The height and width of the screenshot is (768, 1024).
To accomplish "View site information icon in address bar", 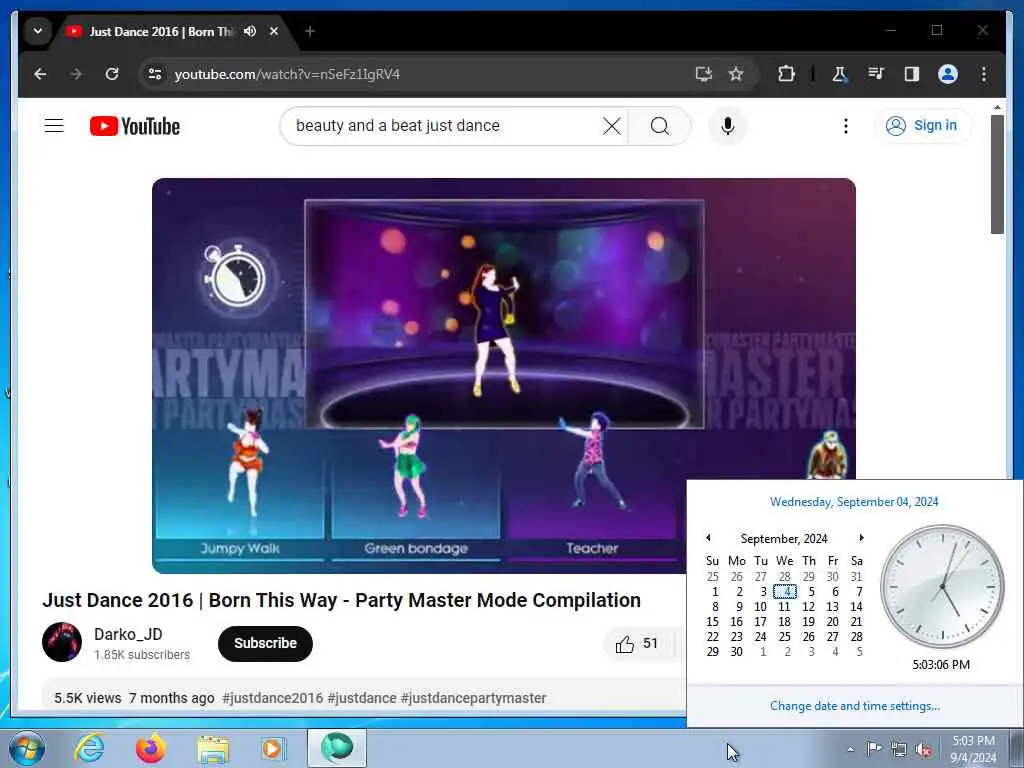I will tap(155, 74).
